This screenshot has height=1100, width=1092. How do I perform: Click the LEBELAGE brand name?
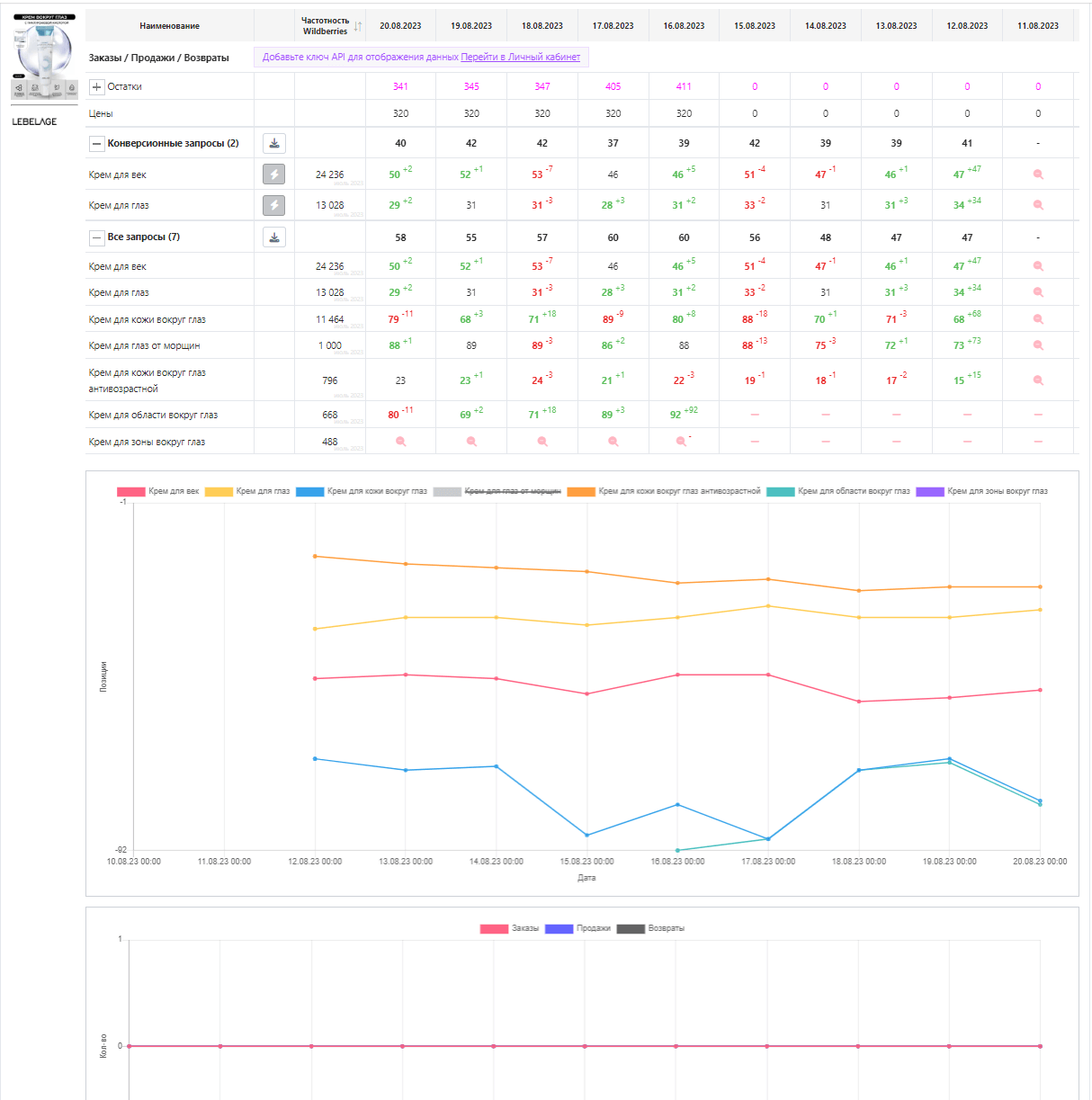pyautogui.click(x=34, y=121)
